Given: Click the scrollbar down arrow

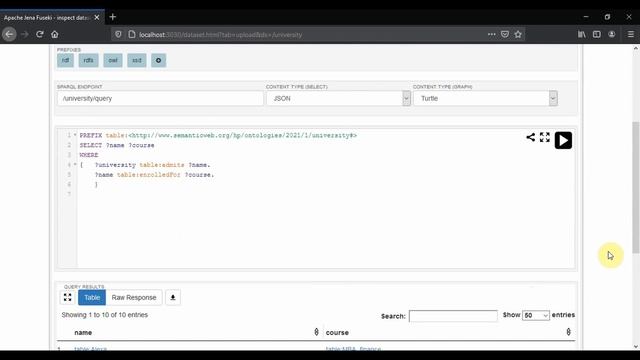Looking at the screenshot, I should coord(636,347).
